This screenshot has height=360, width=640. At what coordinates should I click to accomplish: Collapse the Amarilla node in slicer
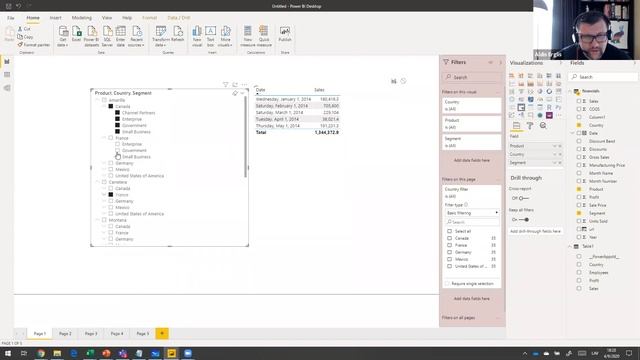click(98, 100)
